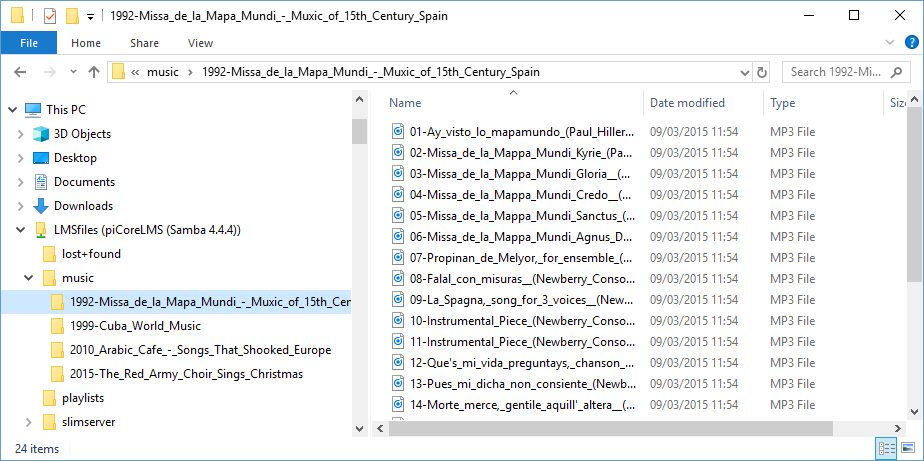This screenshot has height=461, width=924.
Task: Open the Customize Quick Access Toolbar dropdown
Action: coord(90,17)
